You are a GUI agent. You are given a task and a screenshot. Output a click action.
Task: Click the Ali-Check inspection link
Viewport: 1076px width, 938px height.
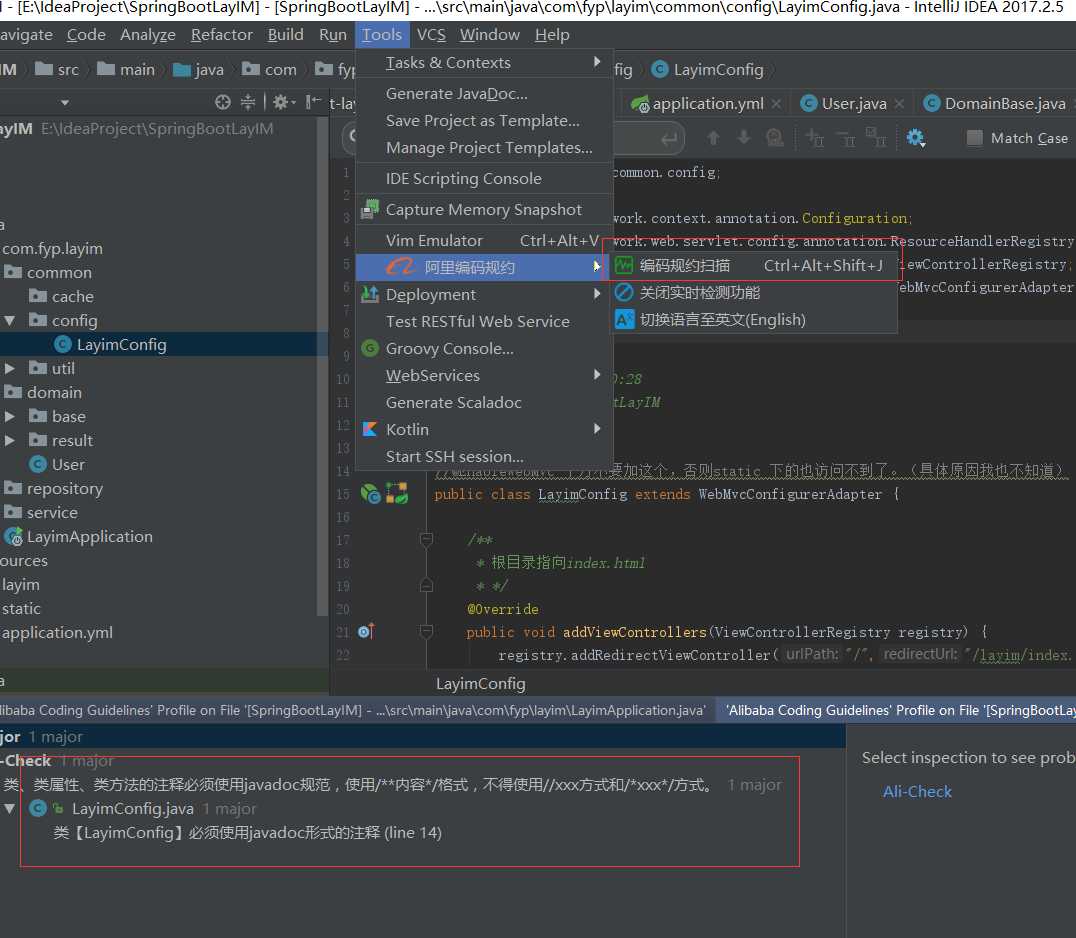917,792
